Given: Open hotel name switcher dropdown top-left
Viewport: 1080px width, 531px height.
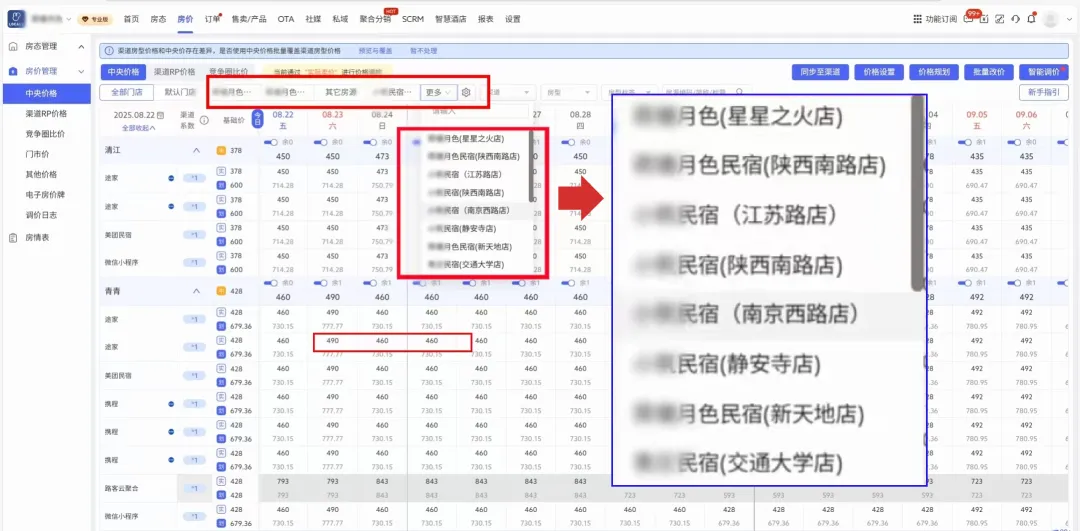Looking at the screenshot, I should (68, 19).
